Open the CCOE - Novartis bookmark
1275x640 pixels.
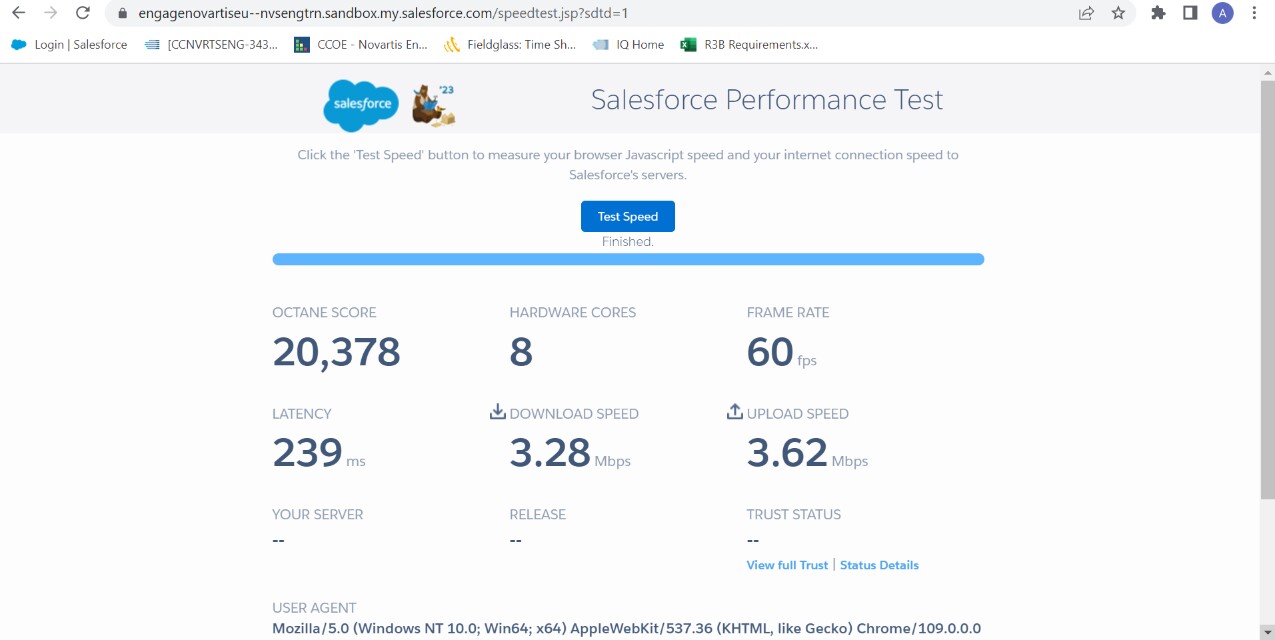(361, 44)
